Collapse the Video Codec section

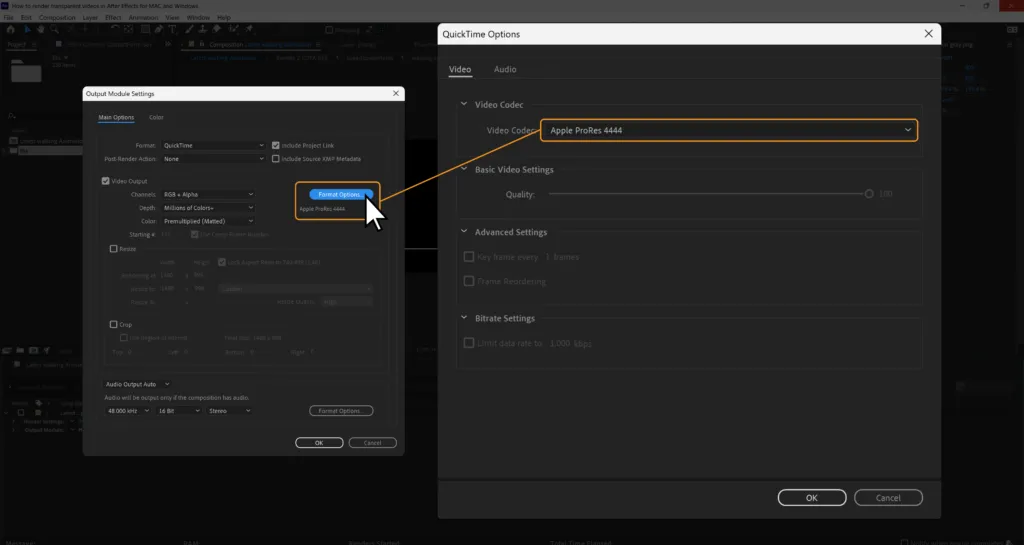464,104
